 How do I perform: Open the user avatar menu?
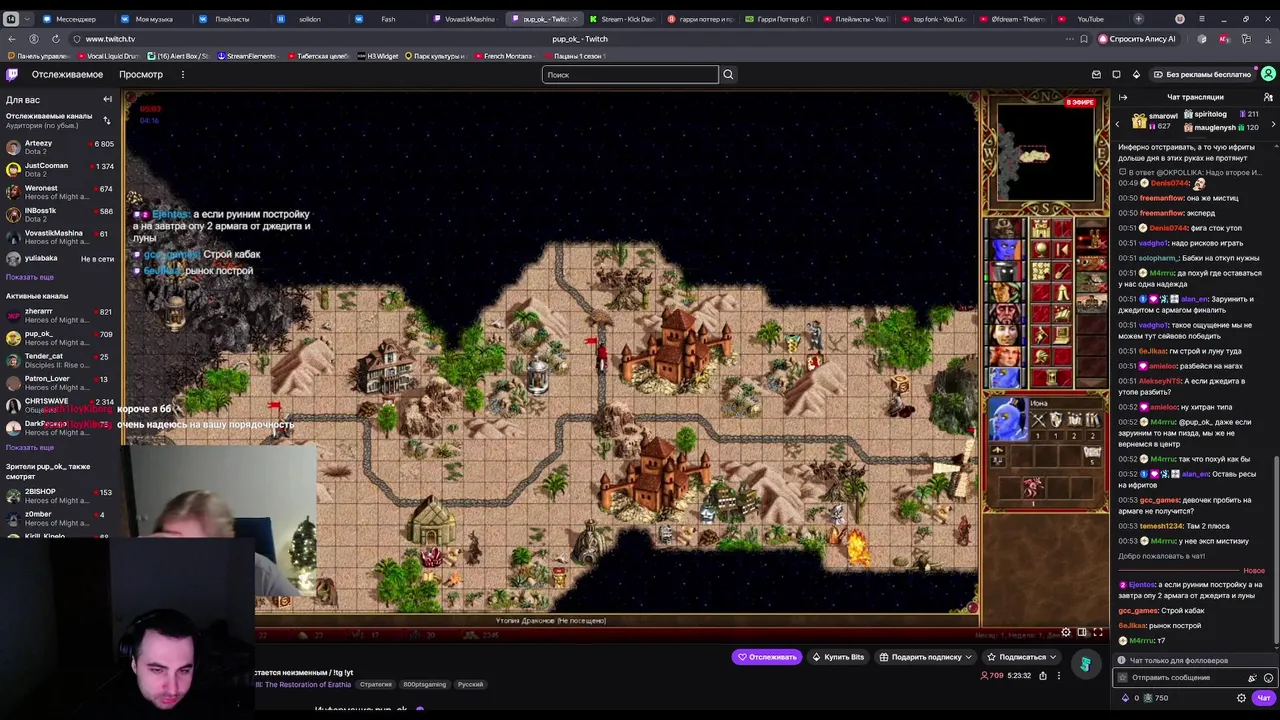pyautogui.click(x=1268, y=74)
